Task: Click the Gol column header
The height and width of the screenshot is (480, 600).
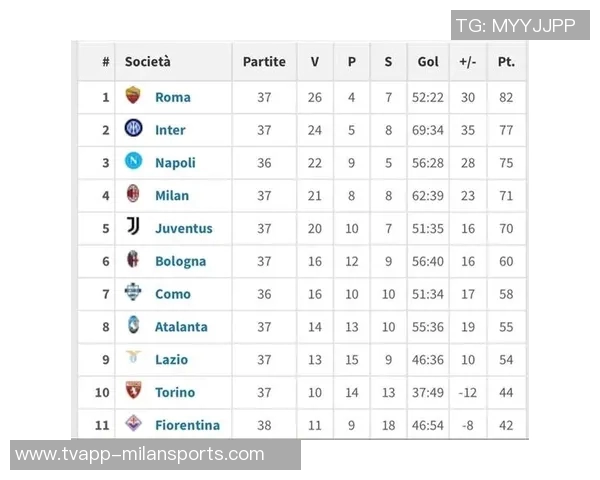Action: [428, 61]
